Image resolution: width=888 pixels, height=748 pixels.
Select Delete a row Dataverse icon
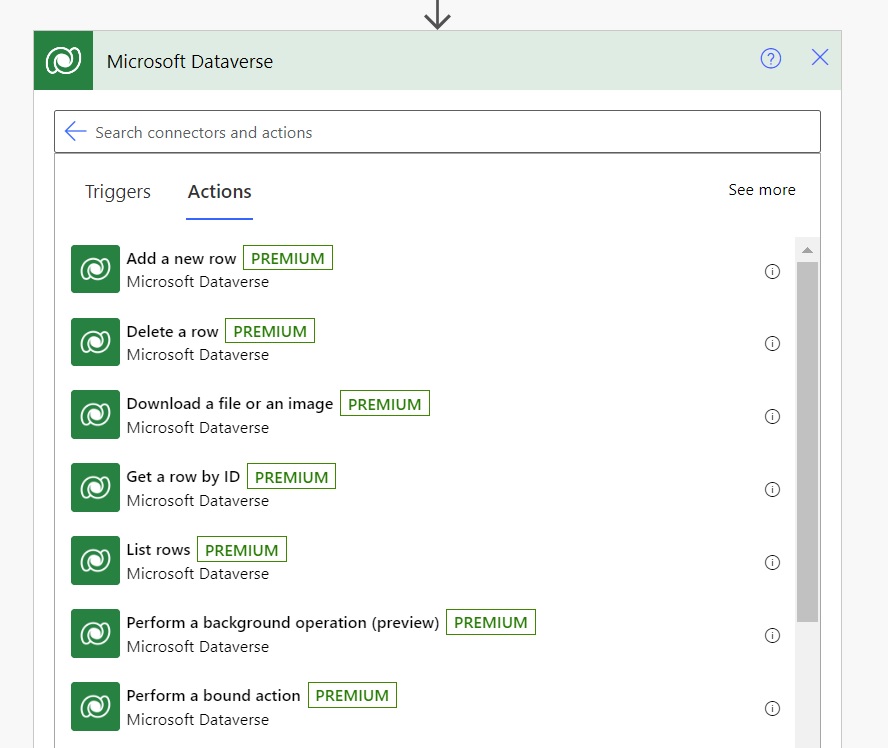tap(95, 342)
